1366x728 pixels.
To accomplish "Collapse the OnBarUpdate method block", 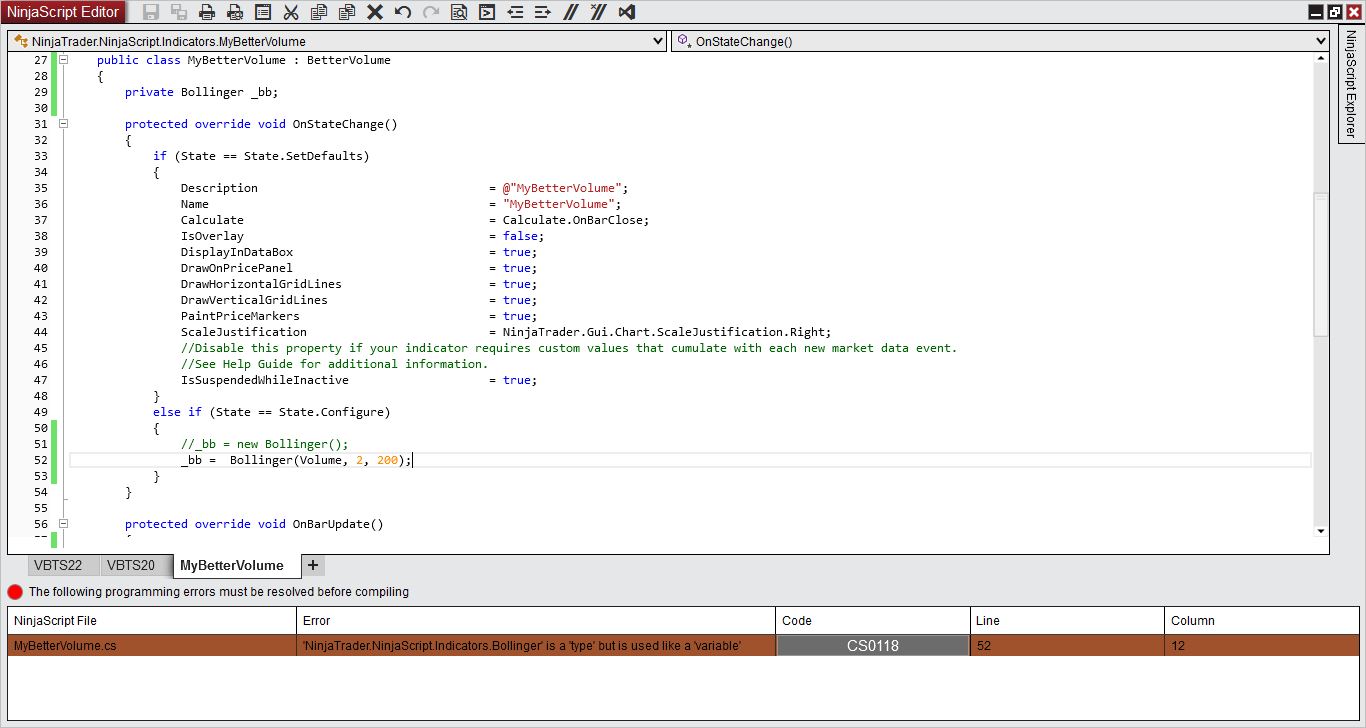I will tap(63, 524).
